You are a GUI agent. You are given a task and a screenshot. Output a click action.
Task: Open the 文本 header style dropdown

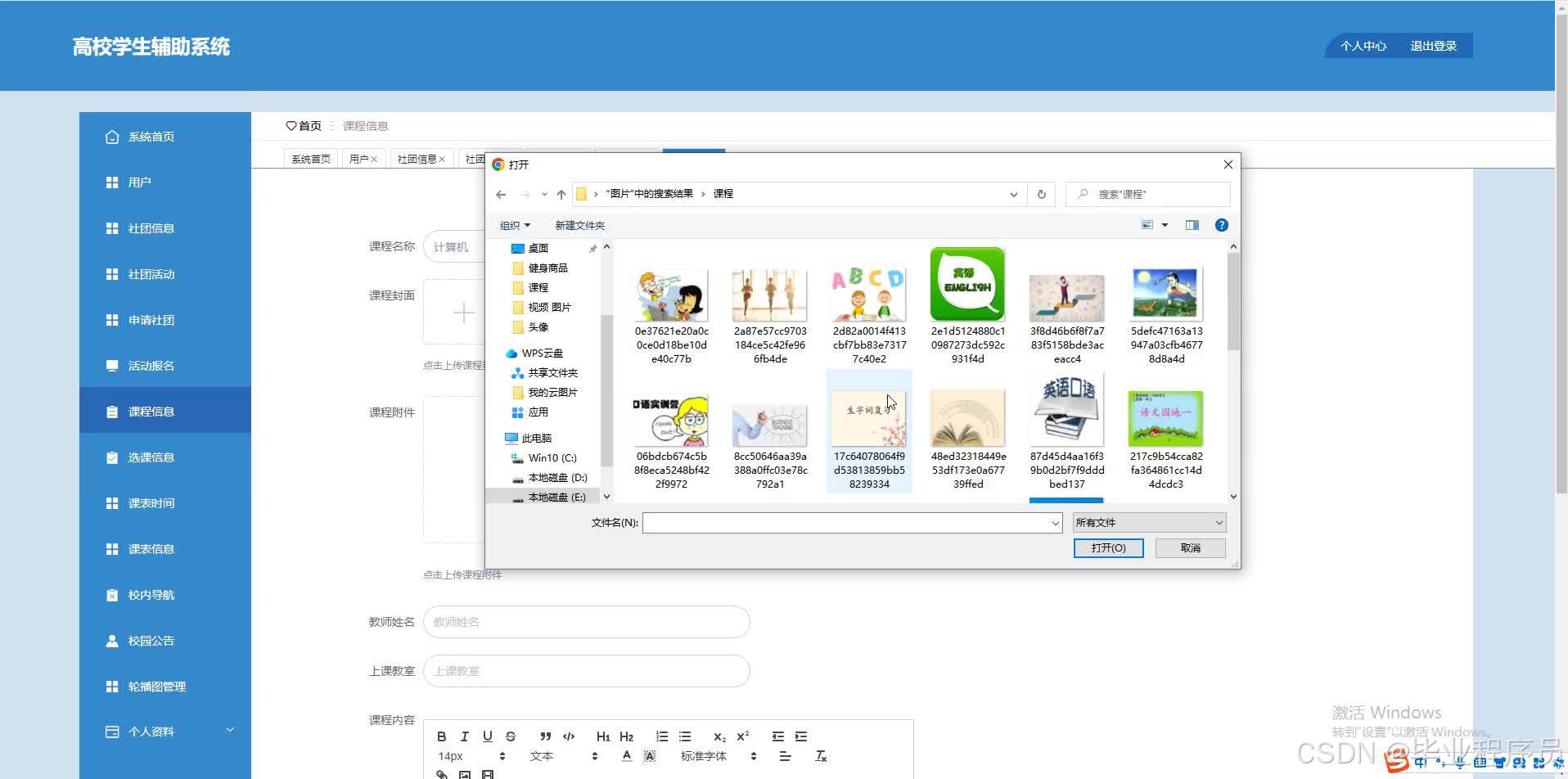click(564, 756)
